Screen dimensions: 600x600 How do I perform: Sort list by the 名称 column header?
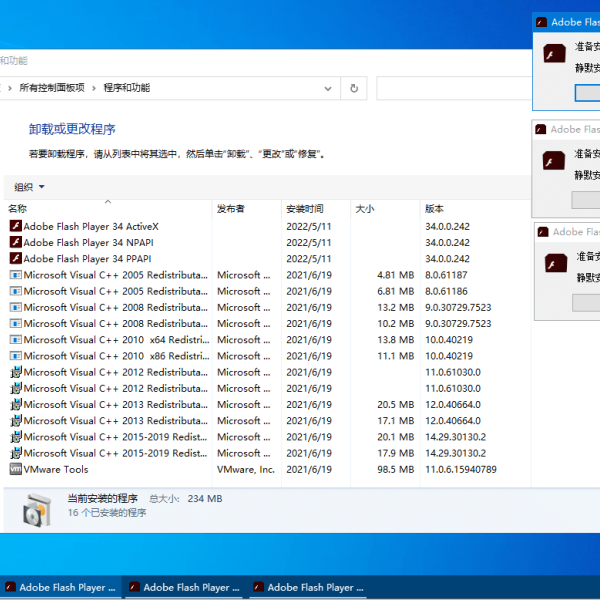click(108, 209)
